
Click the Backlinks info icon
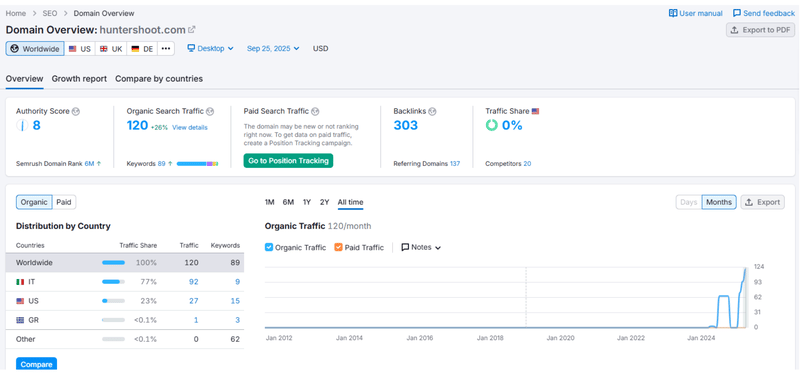(433, 111)
